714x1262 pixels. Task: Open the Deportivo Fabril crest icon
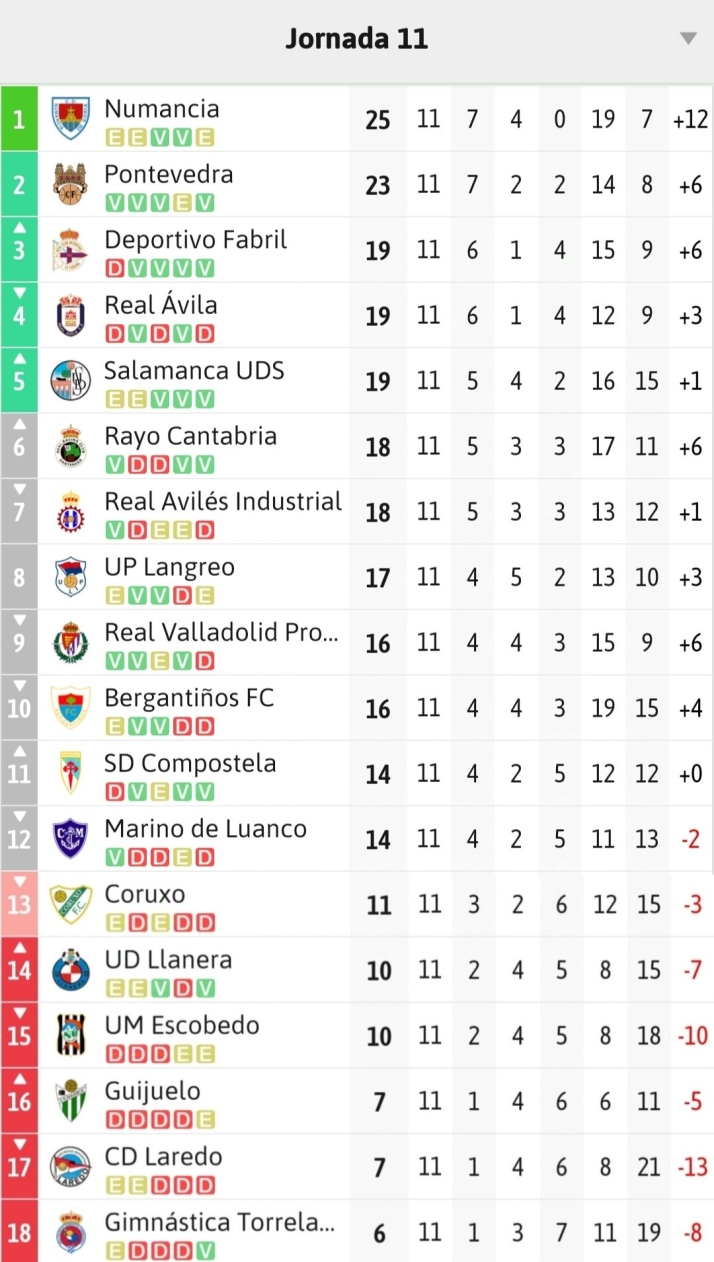tap(70, 251)
